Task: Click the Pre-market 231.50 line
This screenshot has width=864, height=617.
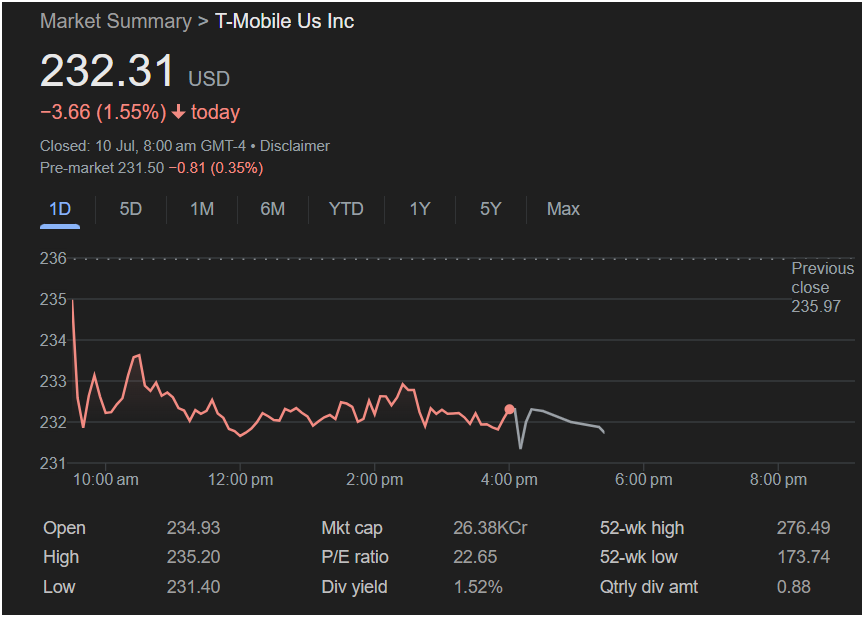Action: tap(152, 168)
